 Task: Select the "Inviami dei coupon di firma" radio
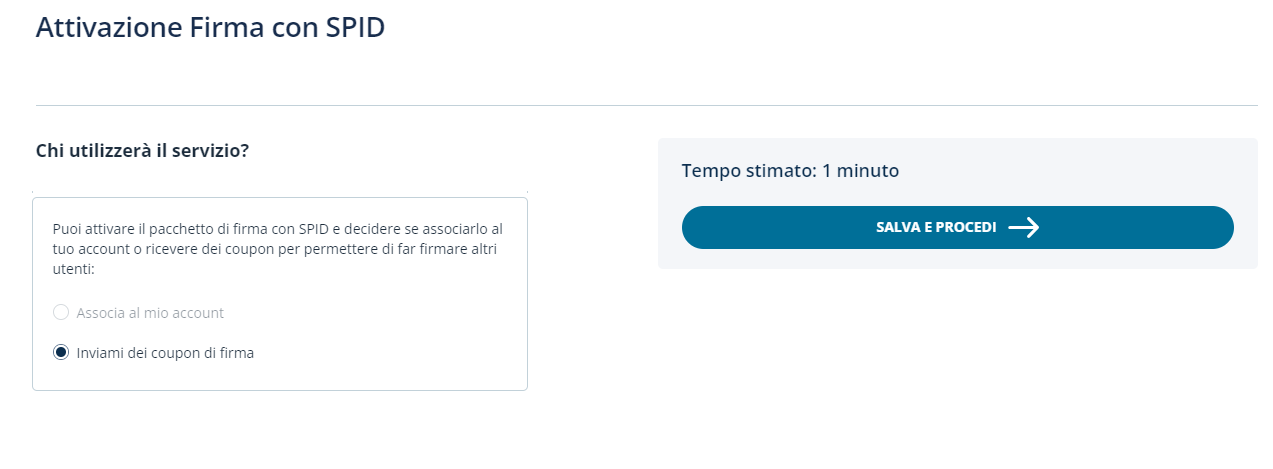61,352
